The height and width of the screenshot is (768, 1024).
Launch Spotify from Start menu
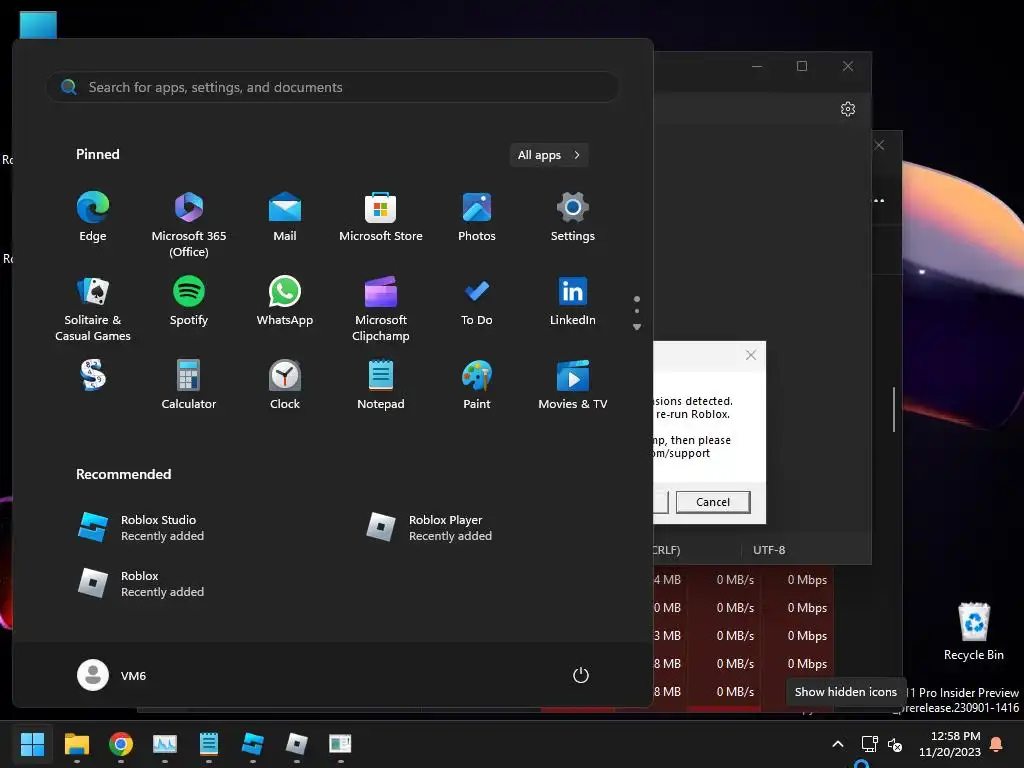tap(189, 302)
